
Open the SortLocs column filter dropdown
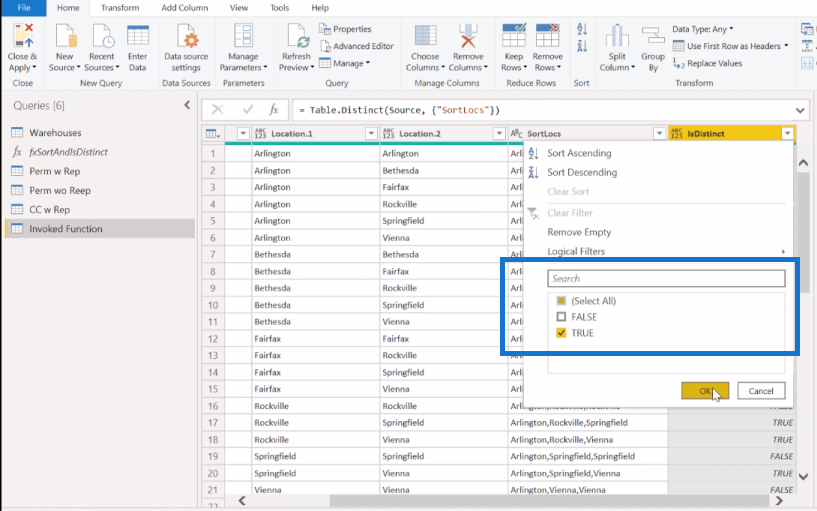tap(659, 134)
